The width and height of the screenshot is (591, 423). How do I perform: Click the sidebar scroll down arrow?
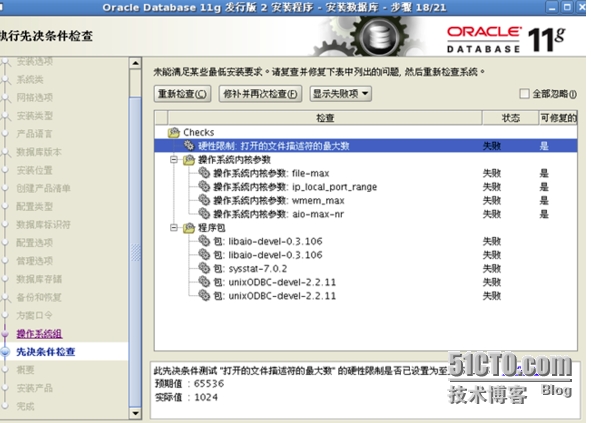pos(135,413)
